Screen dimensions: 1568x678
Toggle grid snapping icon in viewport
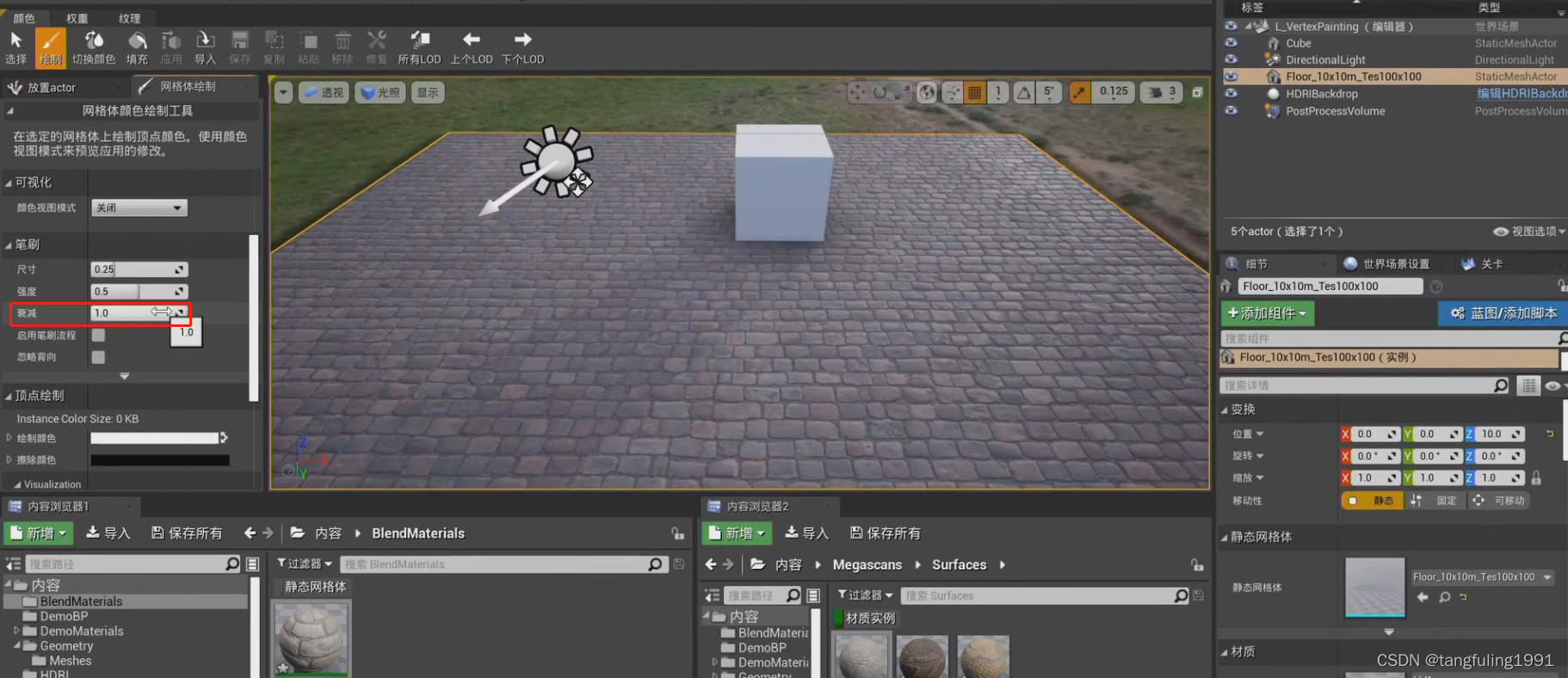tap(974, 92)
